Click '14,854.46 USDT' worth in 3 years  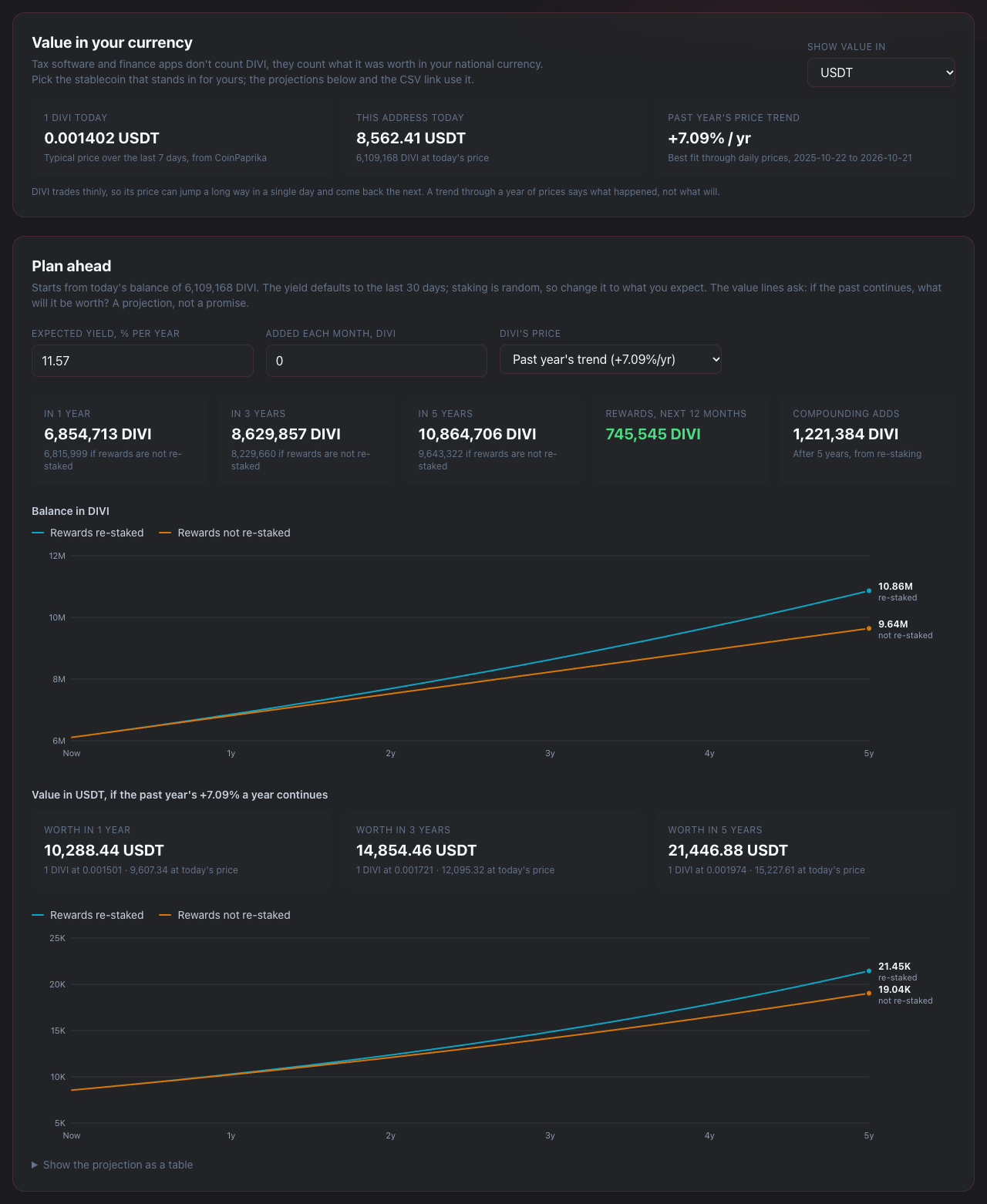click(x=416, y=850)
